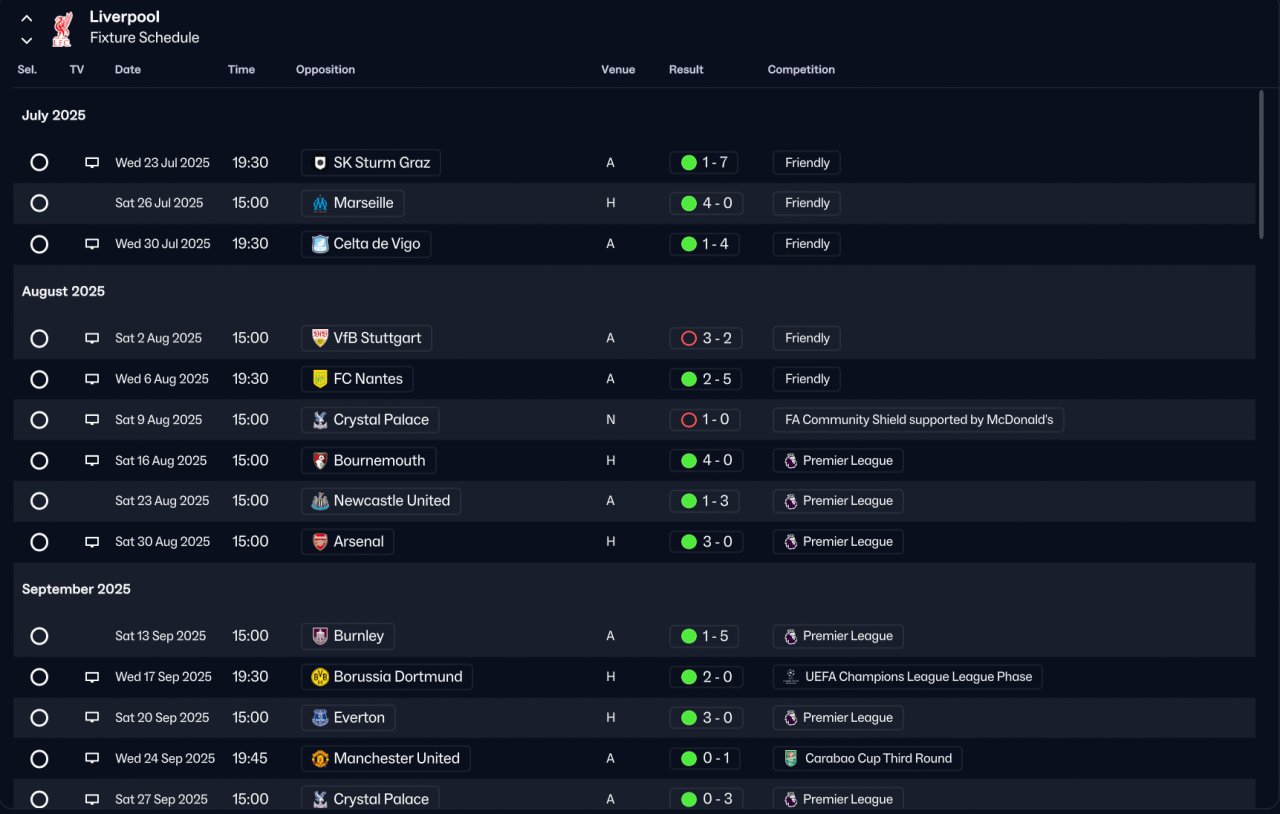Open the FA Community Shield competition button
Screen dimensions: 1280x814
(x=918, y=420)
